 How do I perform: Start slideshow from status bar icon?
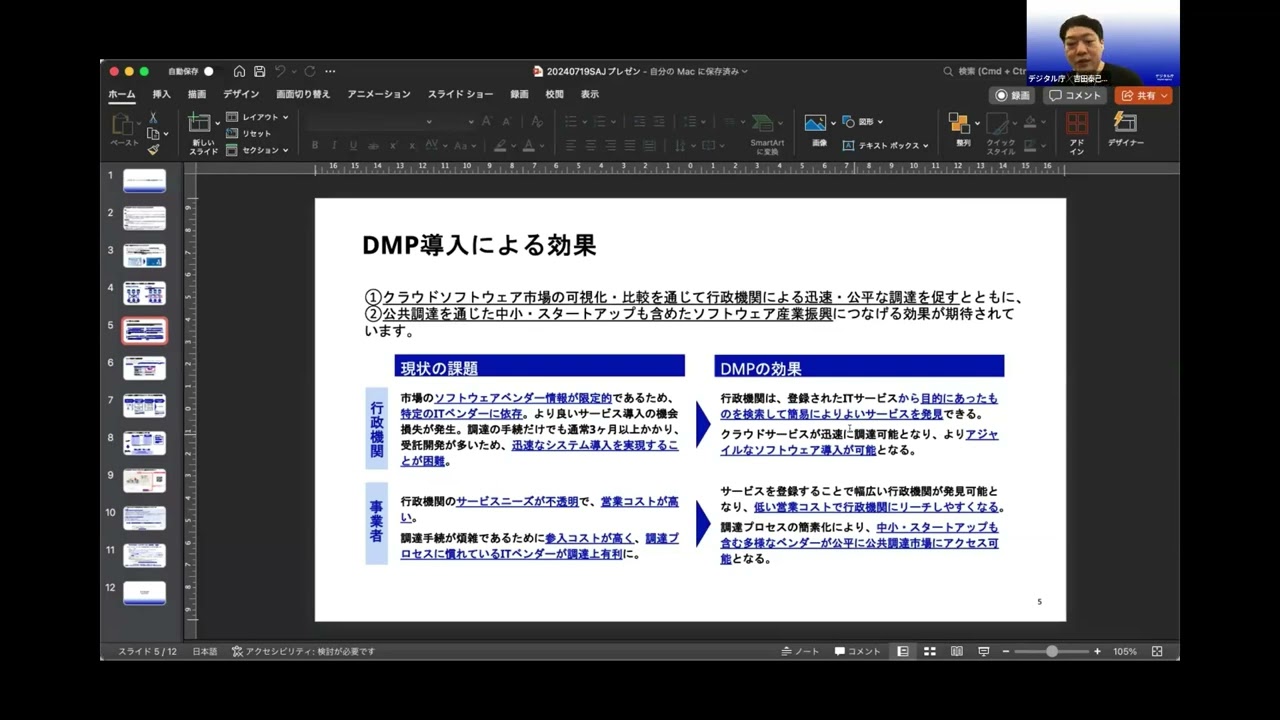coord(984,651)
